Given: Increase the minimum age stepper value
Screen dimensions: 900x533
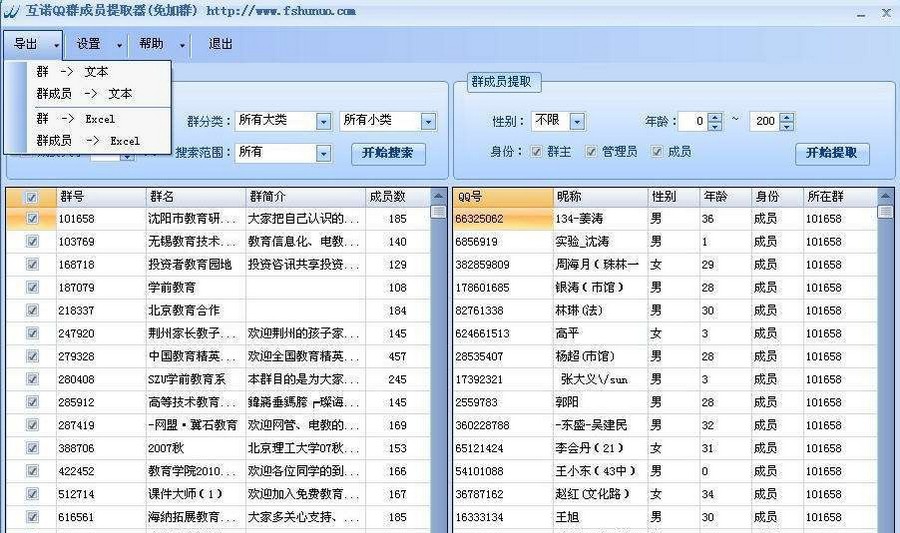Looking at the screenshot, I should (x=715, y=116).
